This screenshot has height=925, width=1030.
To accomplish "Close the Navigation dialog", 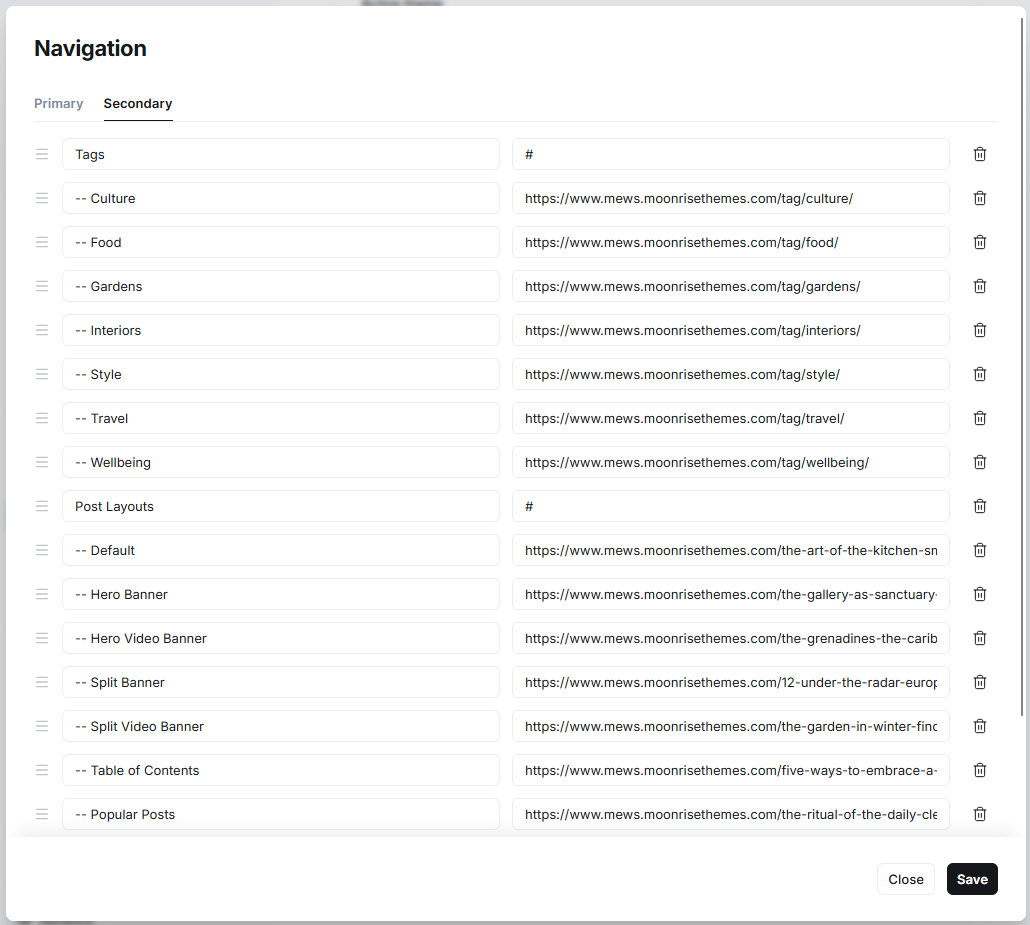I will click(905, 879).
